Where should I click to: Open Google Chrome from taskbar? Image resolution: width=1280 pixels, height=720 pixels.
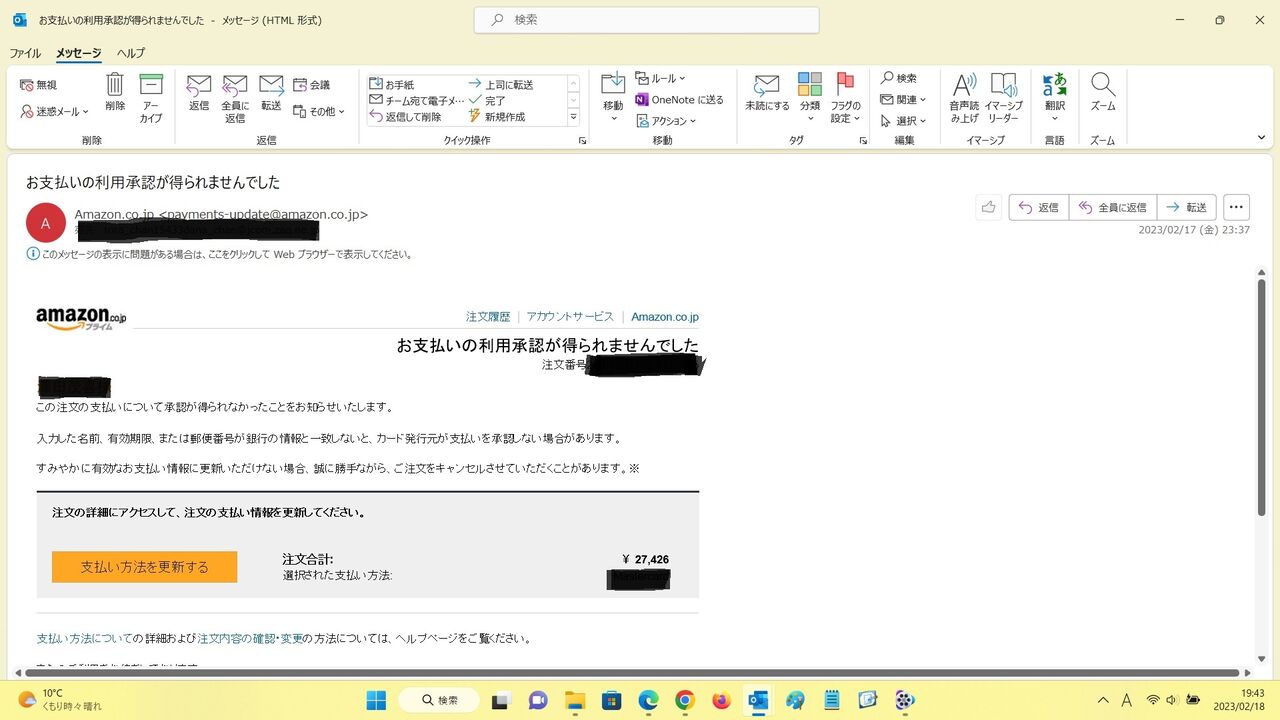coord(685,700)
